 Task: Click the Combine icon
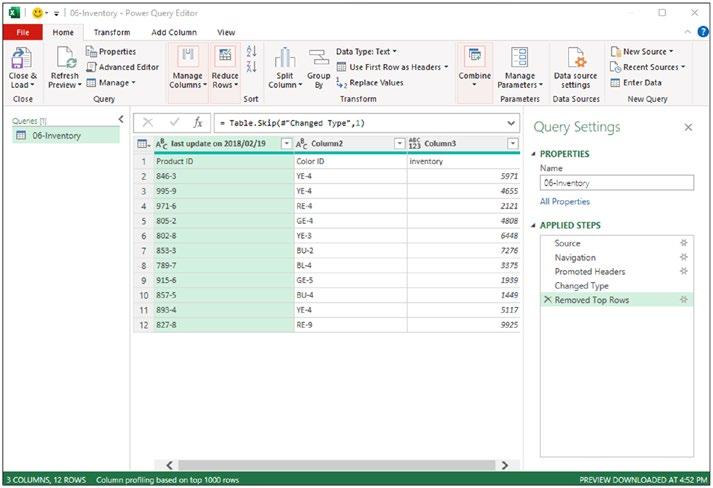[x=474, y=56]
